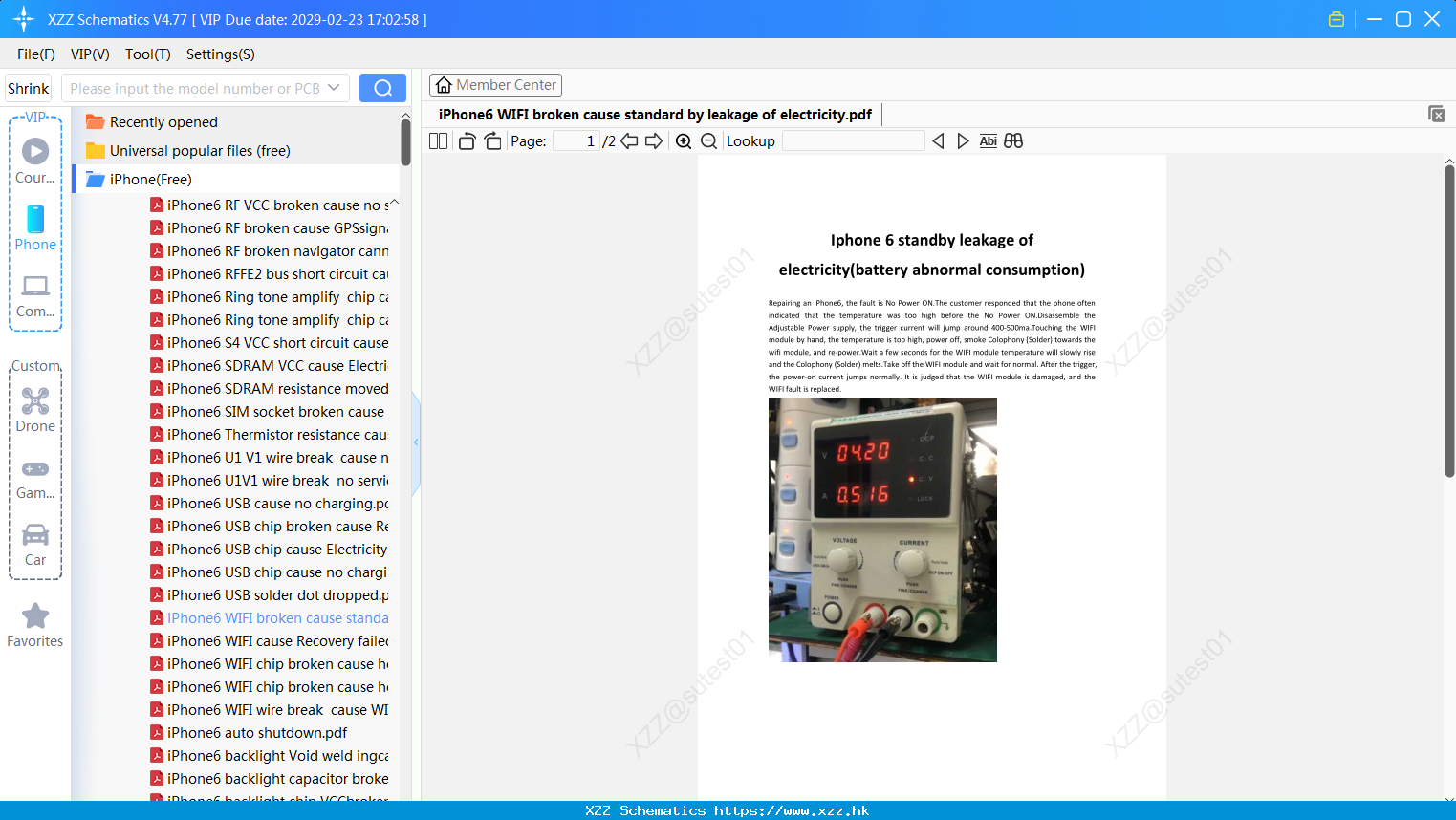Open iPhone6 backlight capacitor broken file
The width and height of the screenshot is (1456, 820).
[x=270, y=779]
